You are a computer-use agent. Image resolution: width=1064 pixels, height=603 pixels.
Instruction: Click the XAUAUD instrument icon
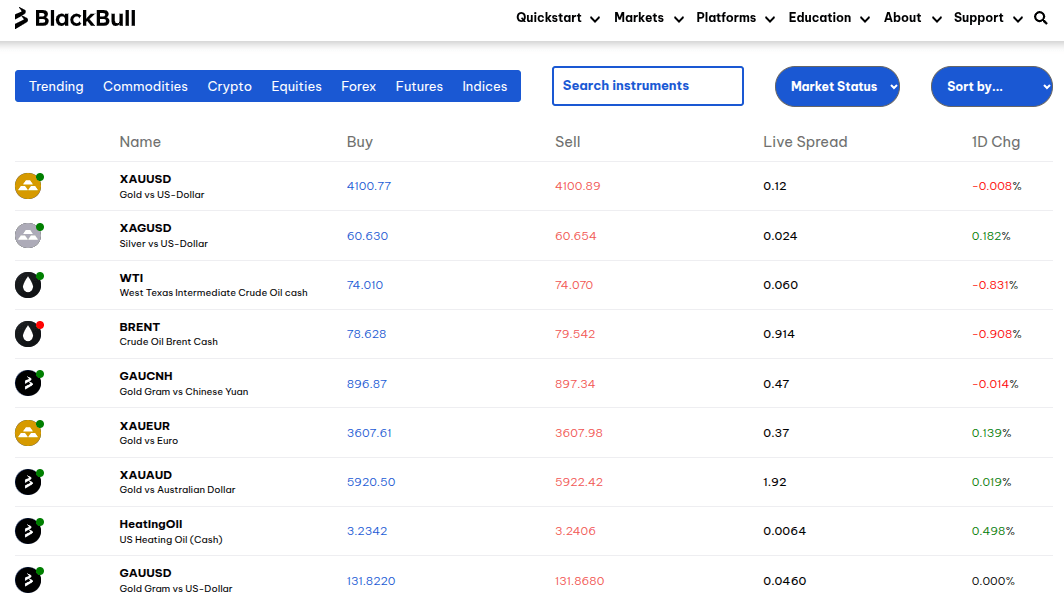(28, 482)
